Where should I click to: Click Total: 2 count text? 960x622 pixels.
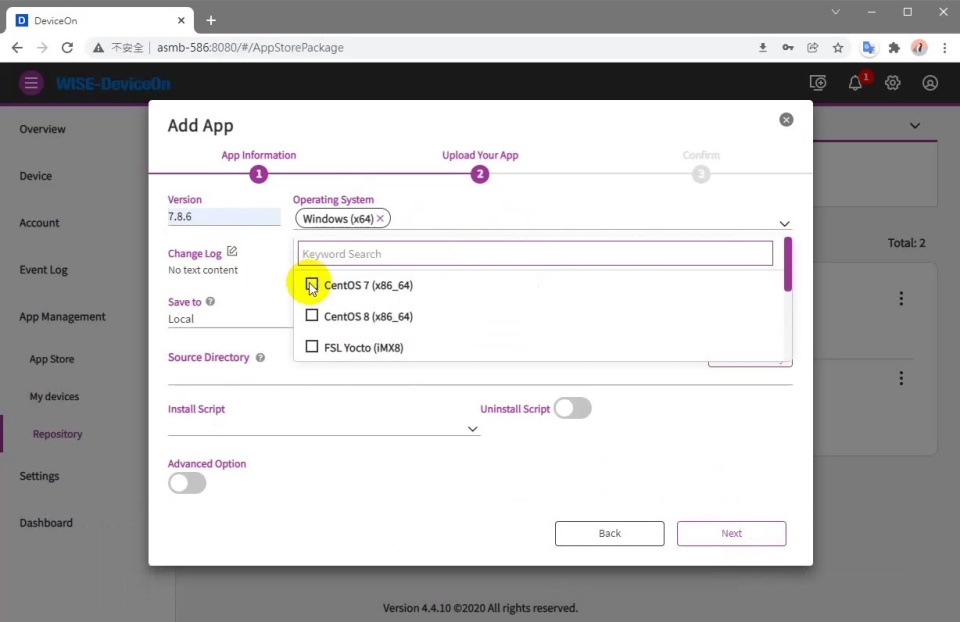906,243
